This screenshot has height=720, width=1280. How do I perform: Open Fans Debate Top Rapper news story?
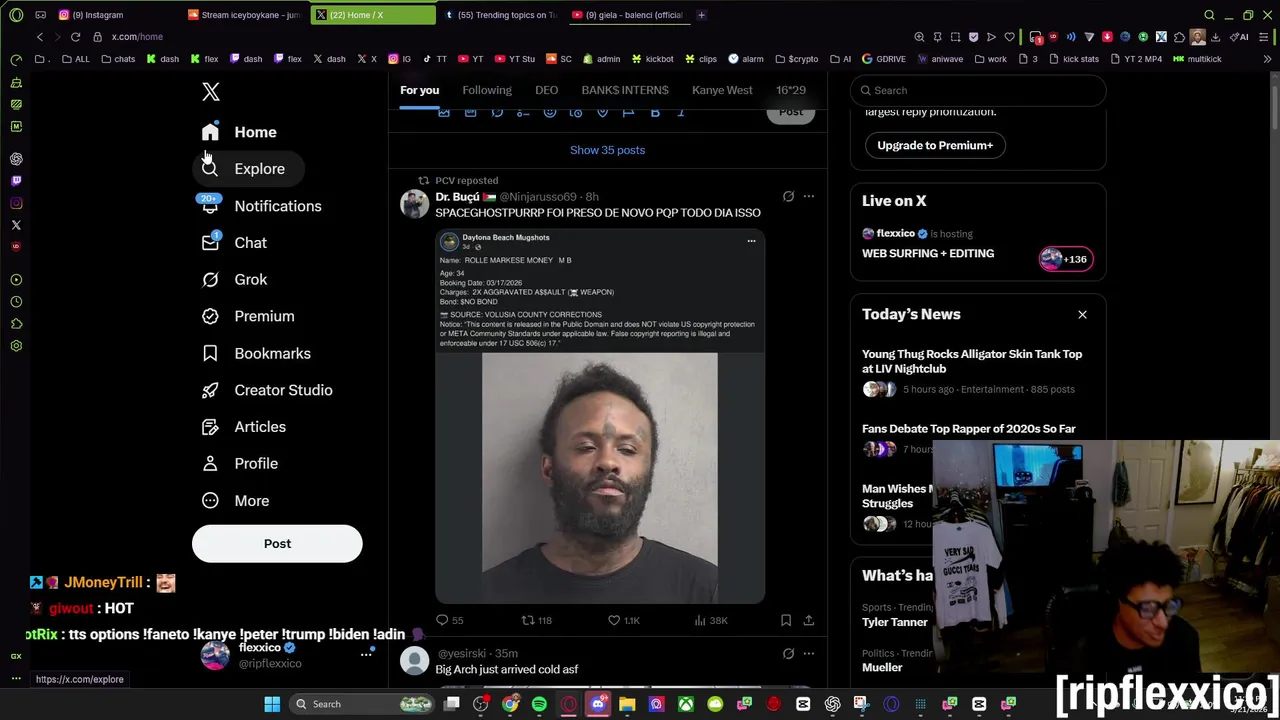[969, 429]
